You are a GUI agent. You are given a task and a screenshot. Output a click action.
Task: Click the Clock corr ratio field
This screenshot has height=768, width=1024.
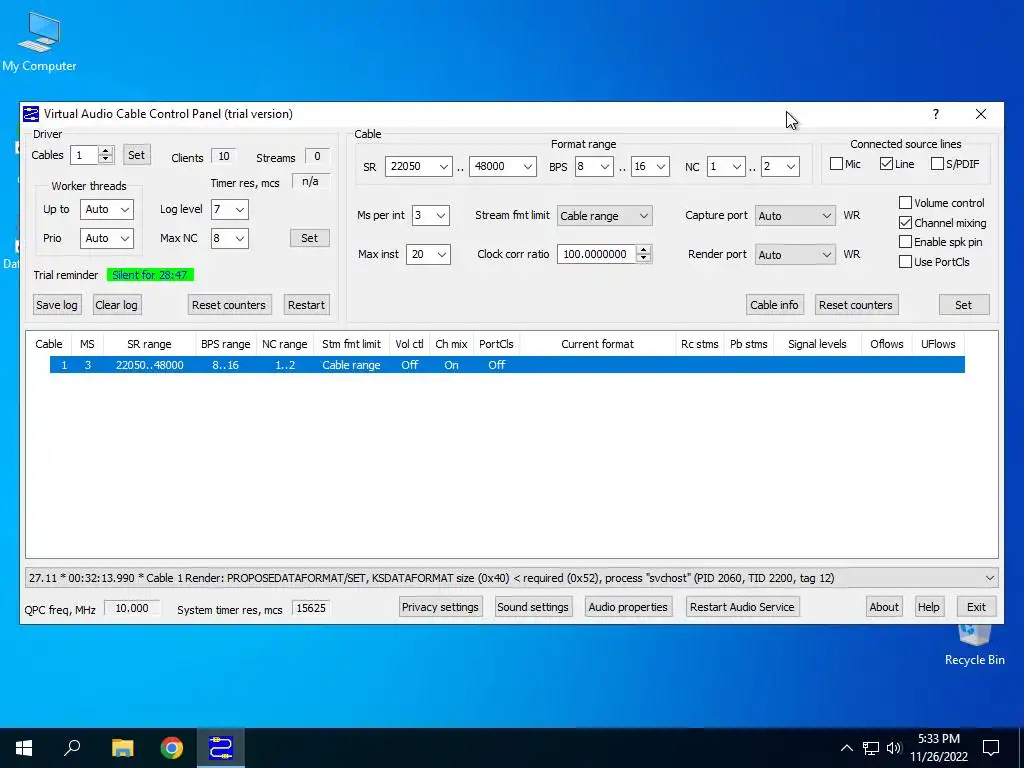(x=596, y=254)
